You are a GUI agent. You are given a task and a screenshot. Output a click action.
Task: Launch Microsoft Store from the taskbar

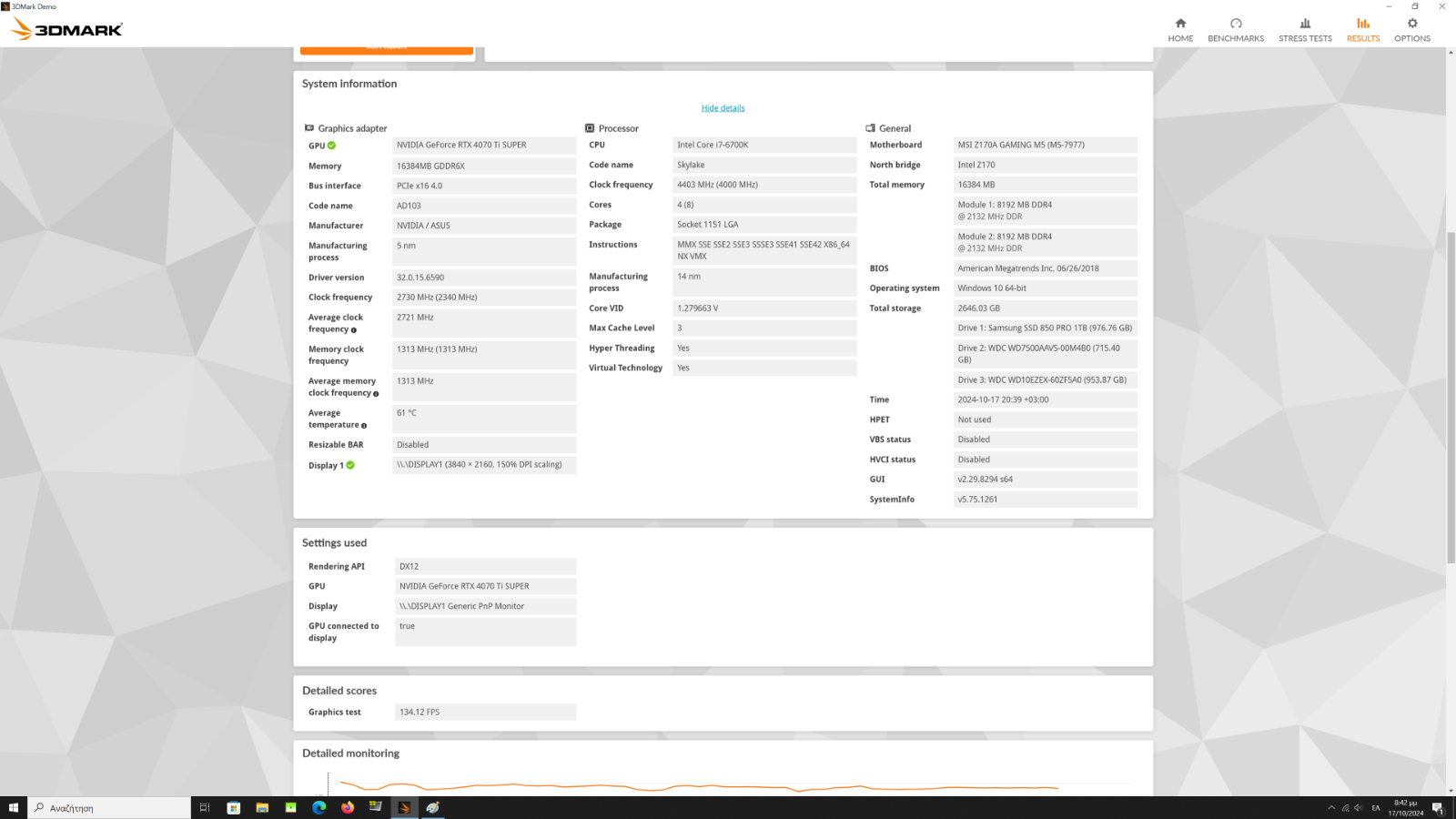[234, 807]
